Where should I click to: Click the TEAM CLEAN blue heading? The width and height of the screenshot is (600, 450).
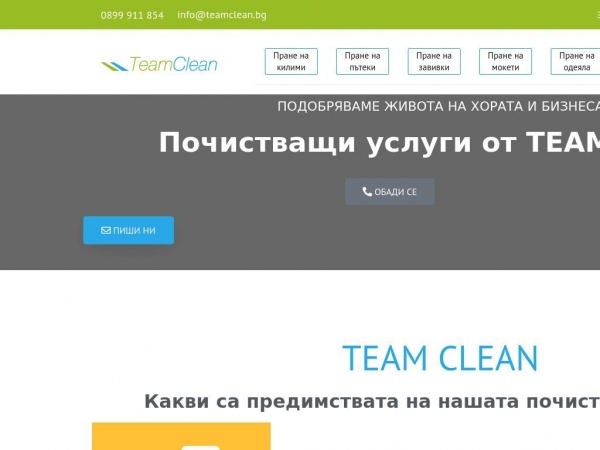(440, 359)
